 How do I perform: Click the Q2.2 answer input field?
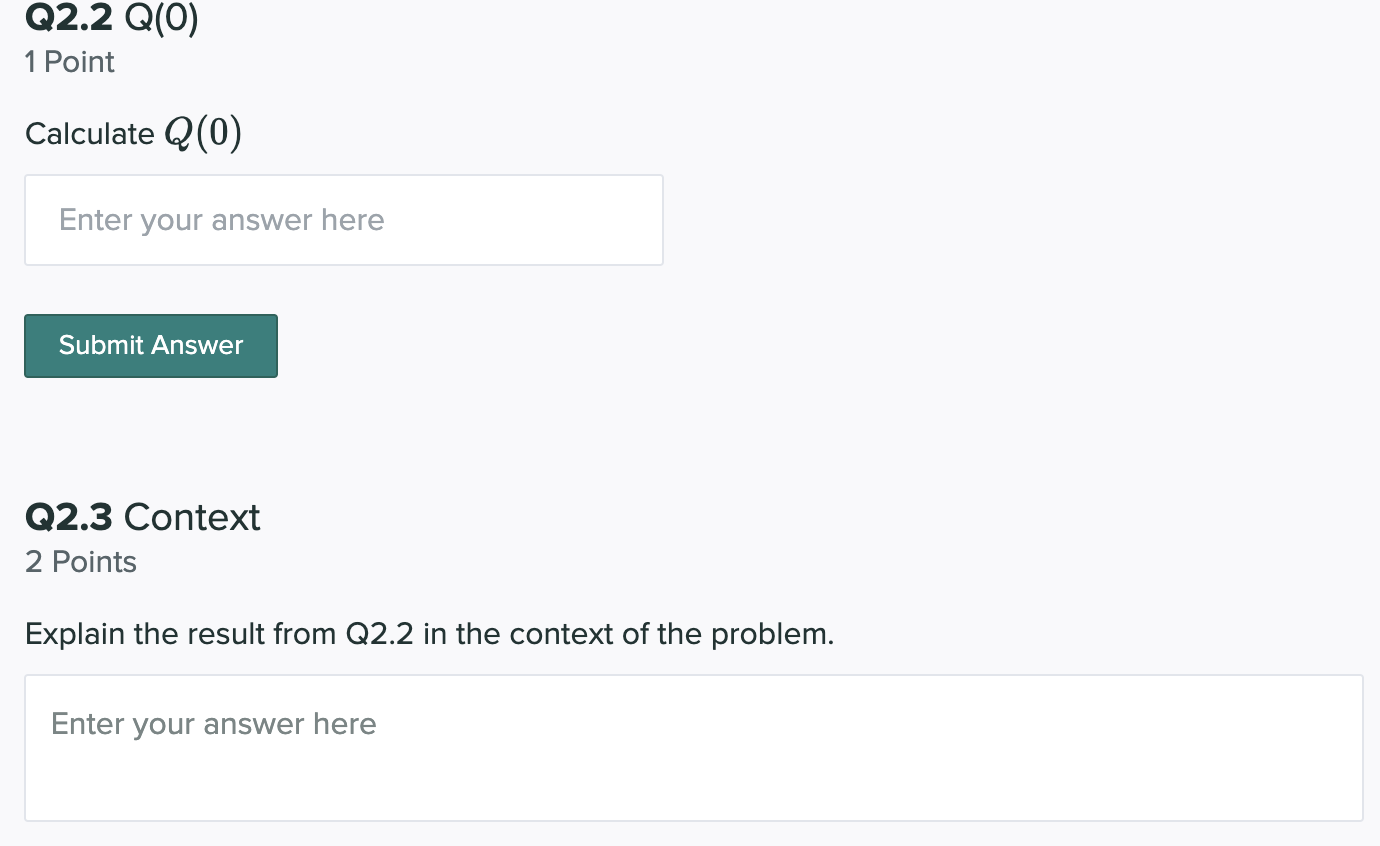pos(343,220)
